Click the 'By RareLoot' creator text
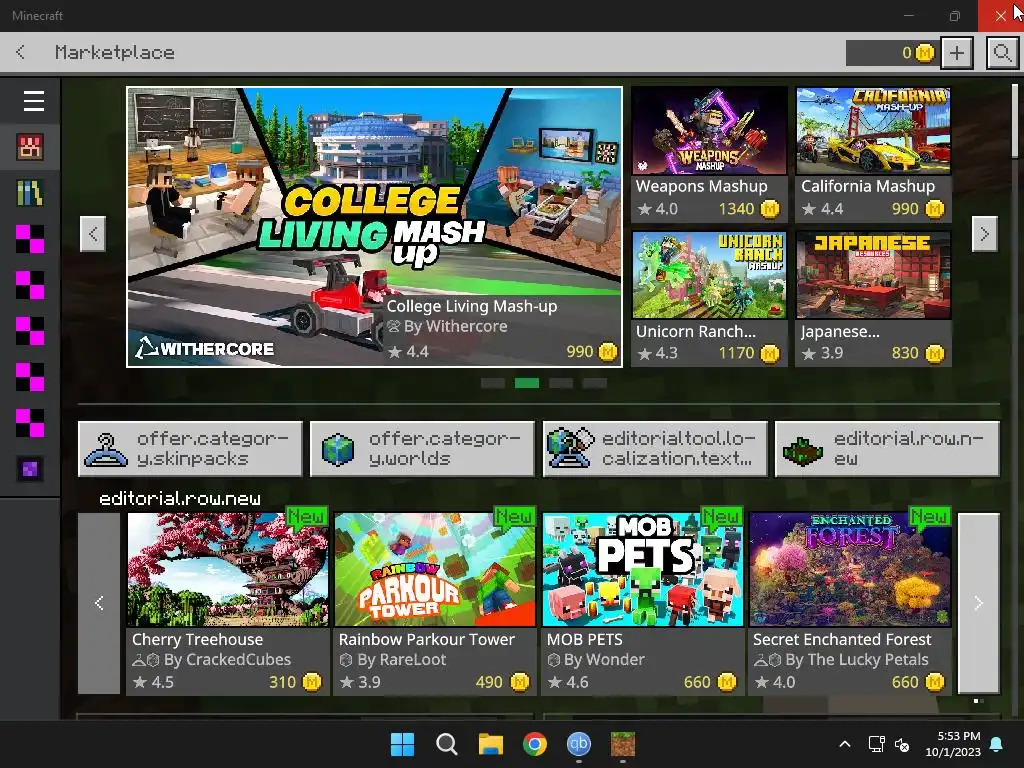 pos(402,660)
